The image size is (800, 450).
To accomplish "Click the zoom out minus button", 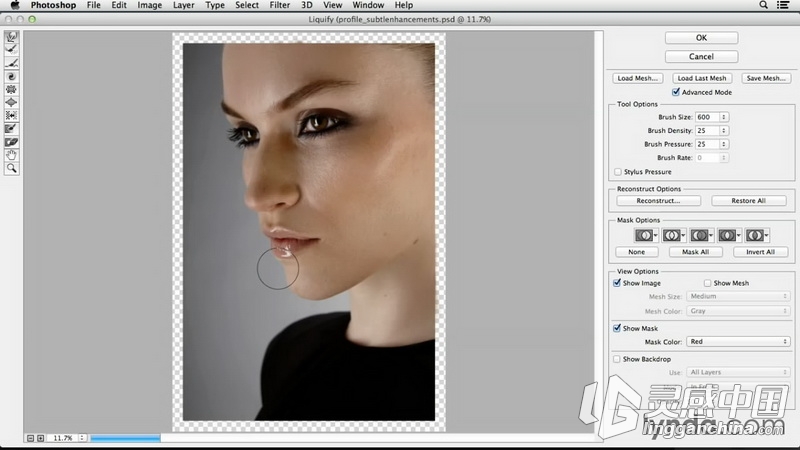I will point(30,438).
